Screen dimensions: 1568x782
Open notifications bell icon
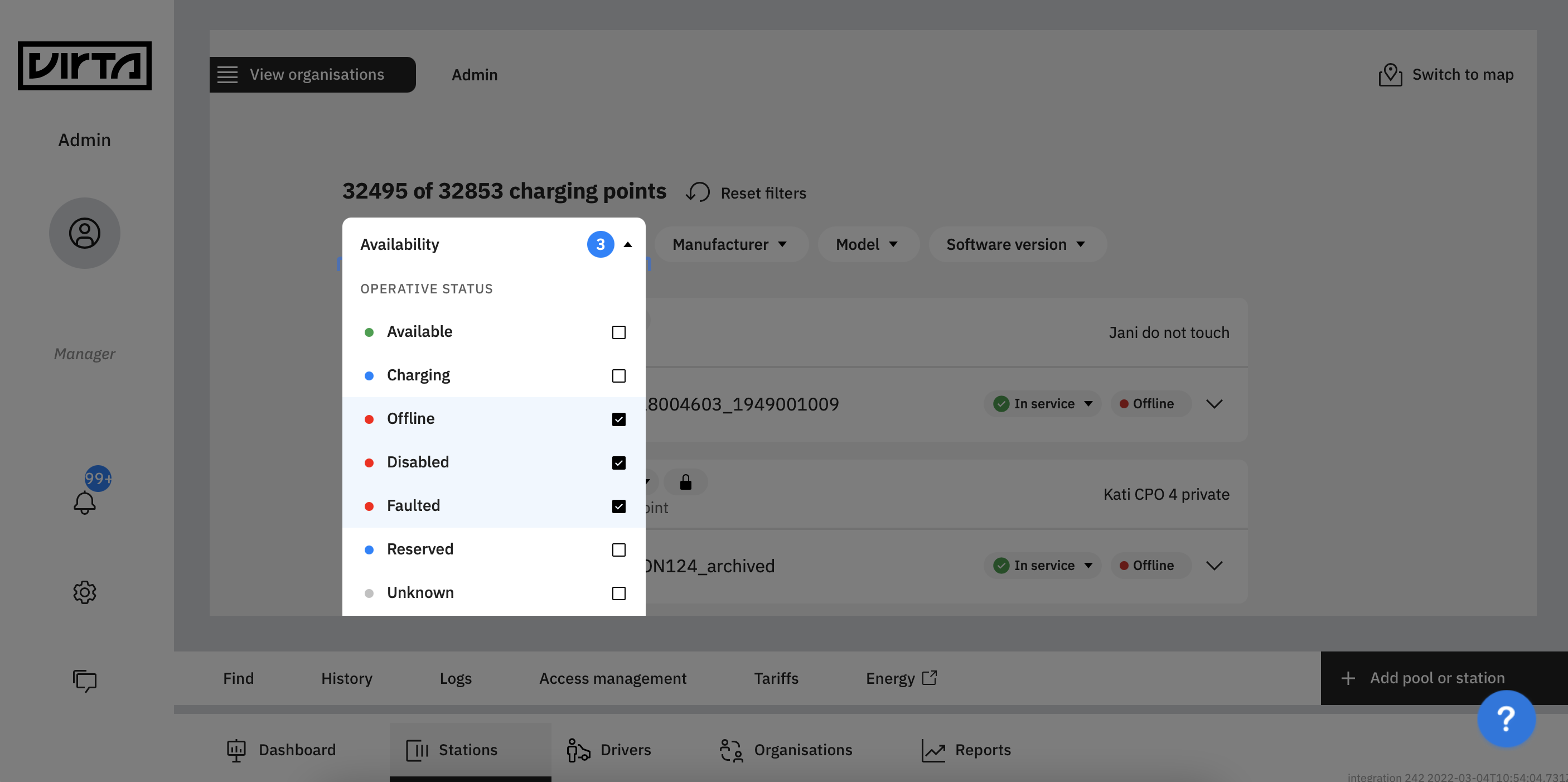pos(85,503)
